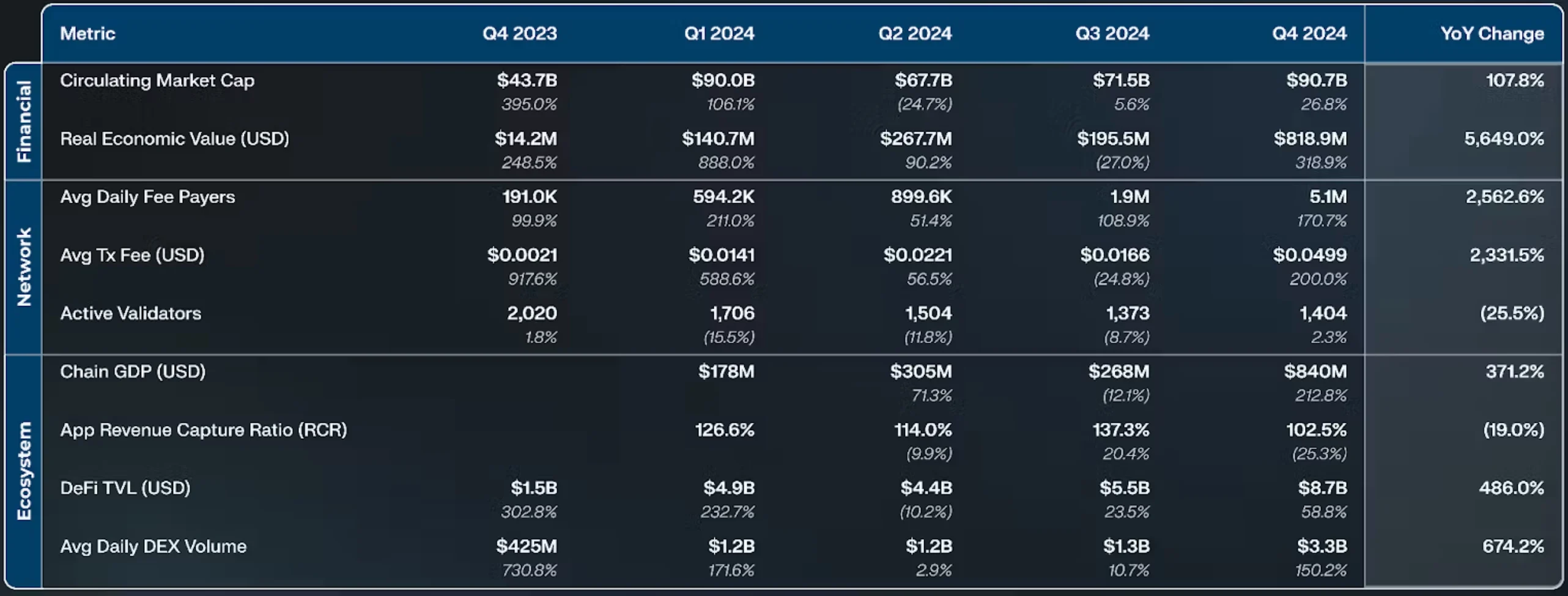The width and height of the screenshot is (1568, 596).
Task: Click the Active Validators row label
Action: tap(130, 313)
